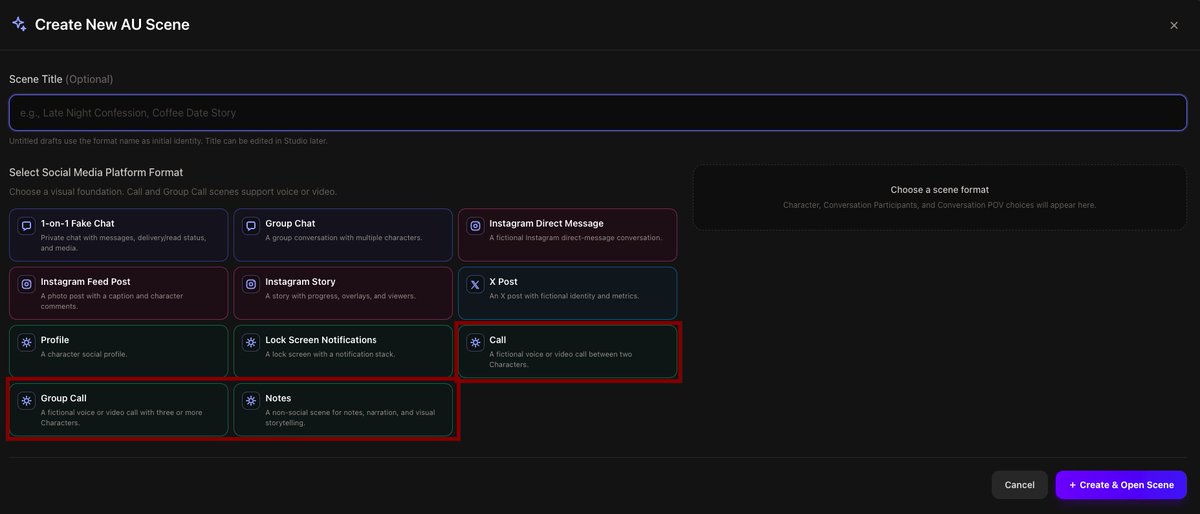The width and height of the screenshot is (1200, 514).
Task: Pick the Instagram Direct Message format
Action: coord(567,235)
